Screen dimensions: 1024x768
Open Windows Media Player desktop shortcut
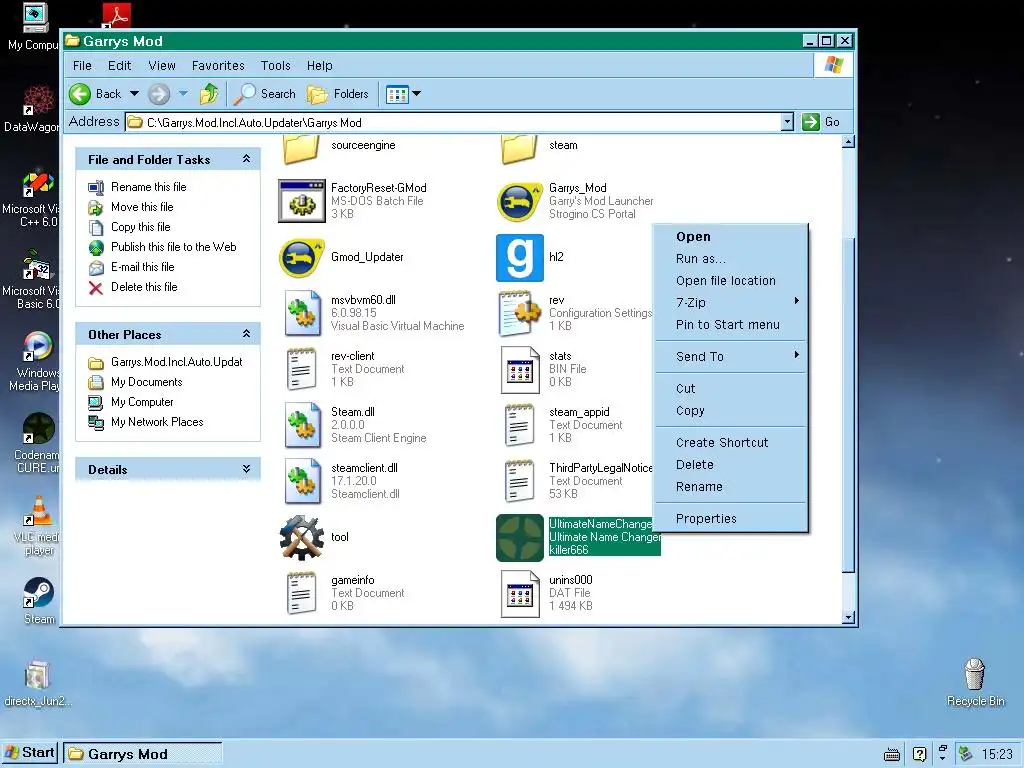tap(38, 360)
